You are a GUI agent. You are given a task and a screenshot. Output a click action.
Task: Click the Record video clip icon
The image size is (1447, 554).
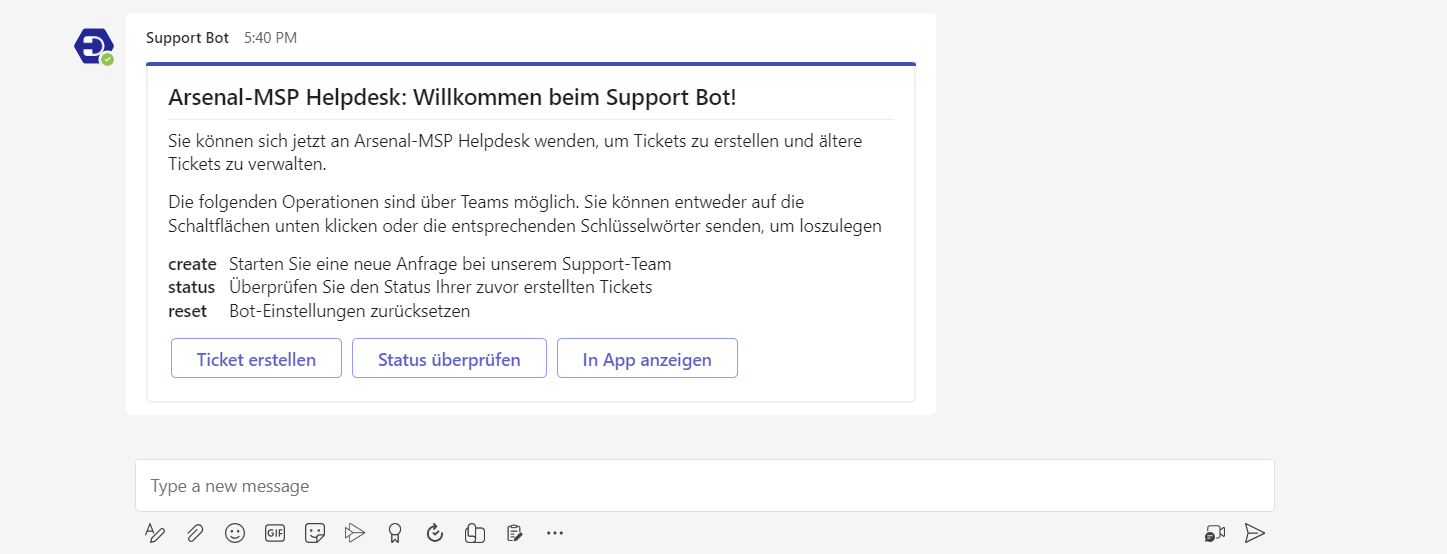[1215, 533]
